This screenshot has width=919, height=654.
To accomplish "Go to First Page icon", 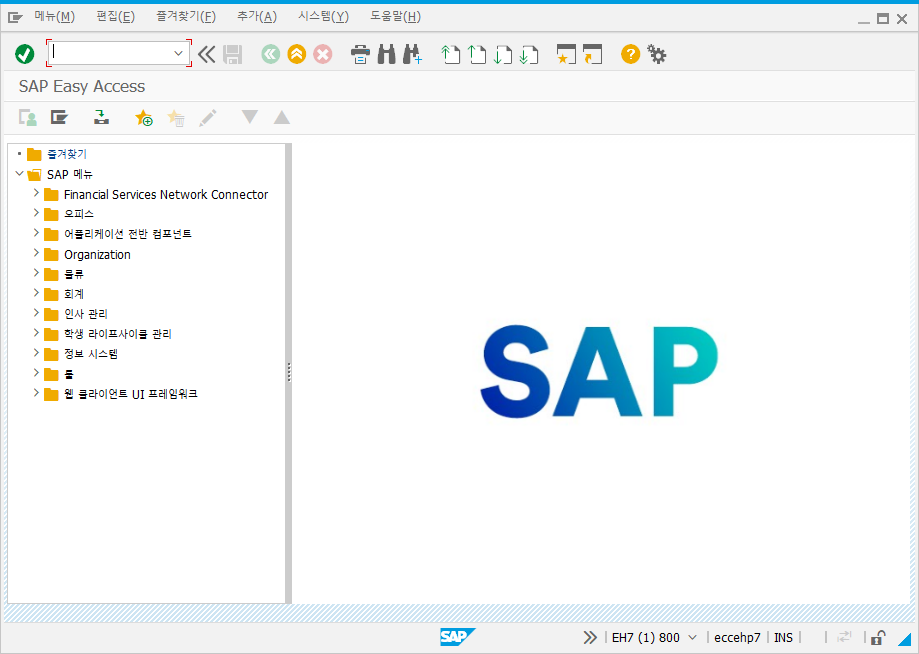I will 450,54.
